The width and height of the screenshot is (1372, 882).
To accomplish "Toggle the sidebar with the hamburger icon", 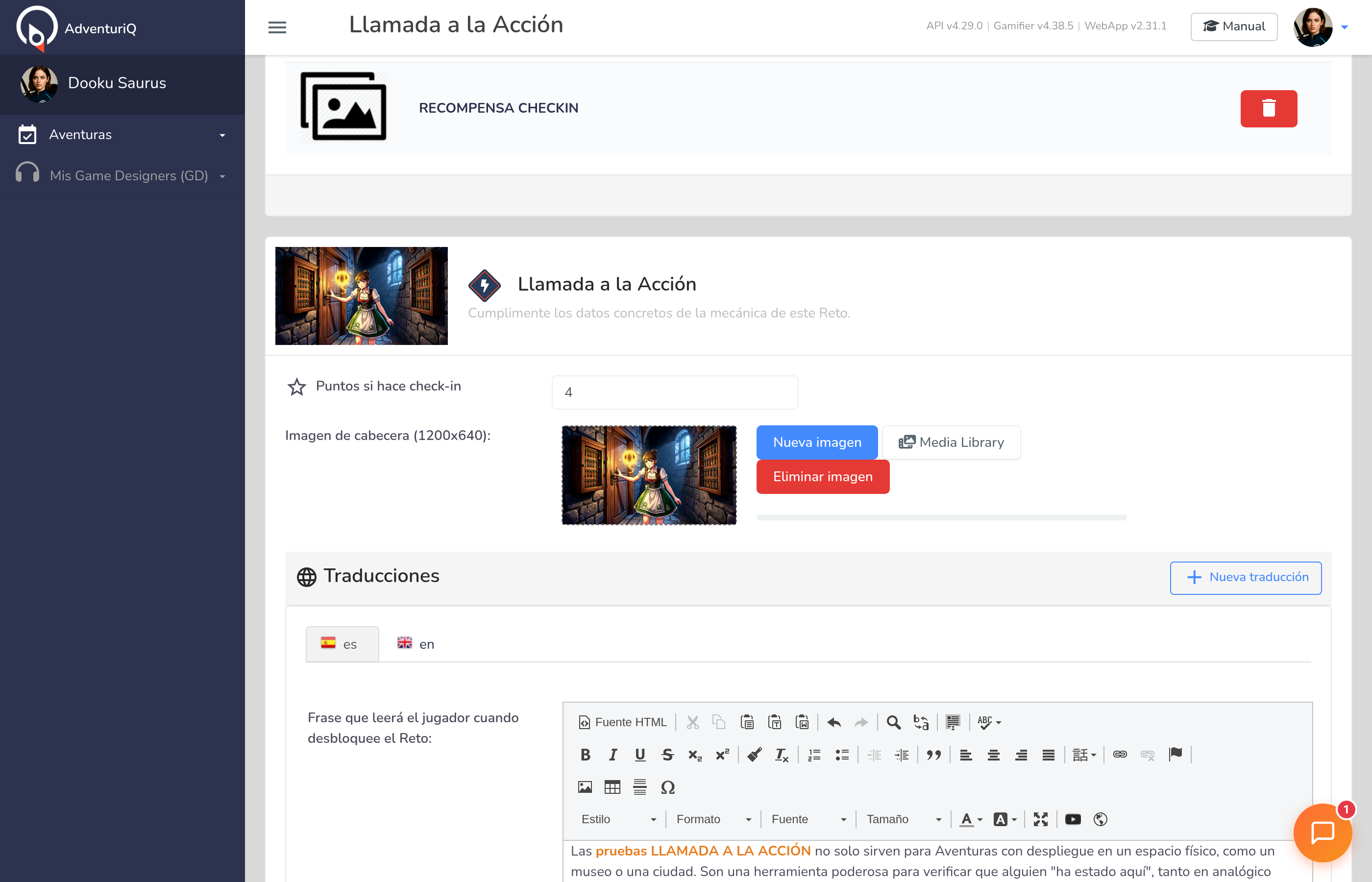I will pos(277,27).
